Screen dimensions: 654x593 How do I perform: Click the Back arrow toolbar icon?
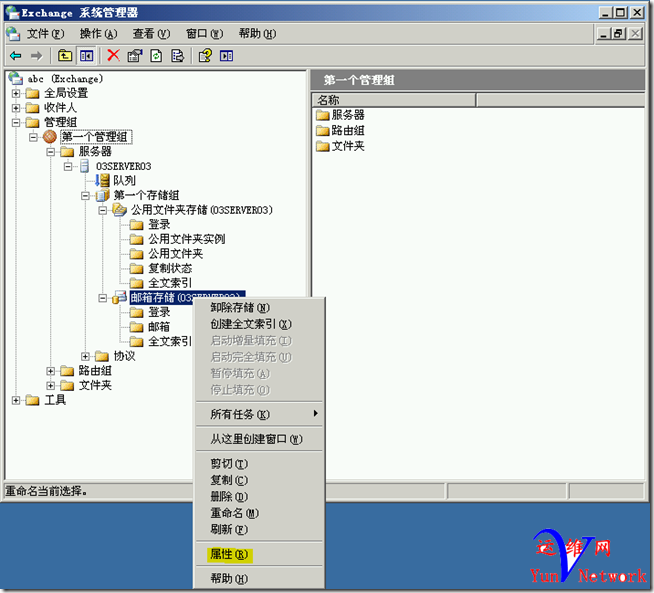click(16, 55)
